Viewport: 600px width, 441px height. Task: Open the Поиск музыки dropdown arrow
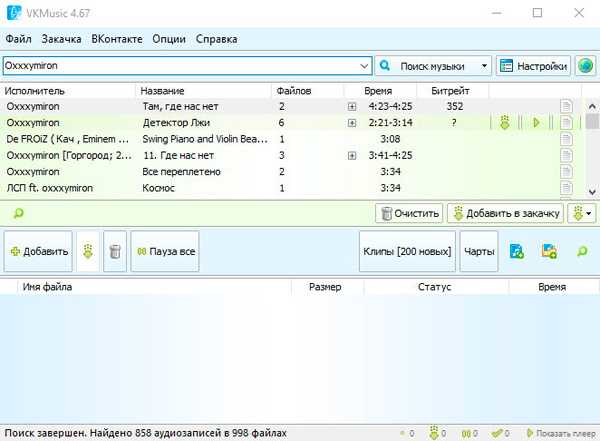pos(484,66)
